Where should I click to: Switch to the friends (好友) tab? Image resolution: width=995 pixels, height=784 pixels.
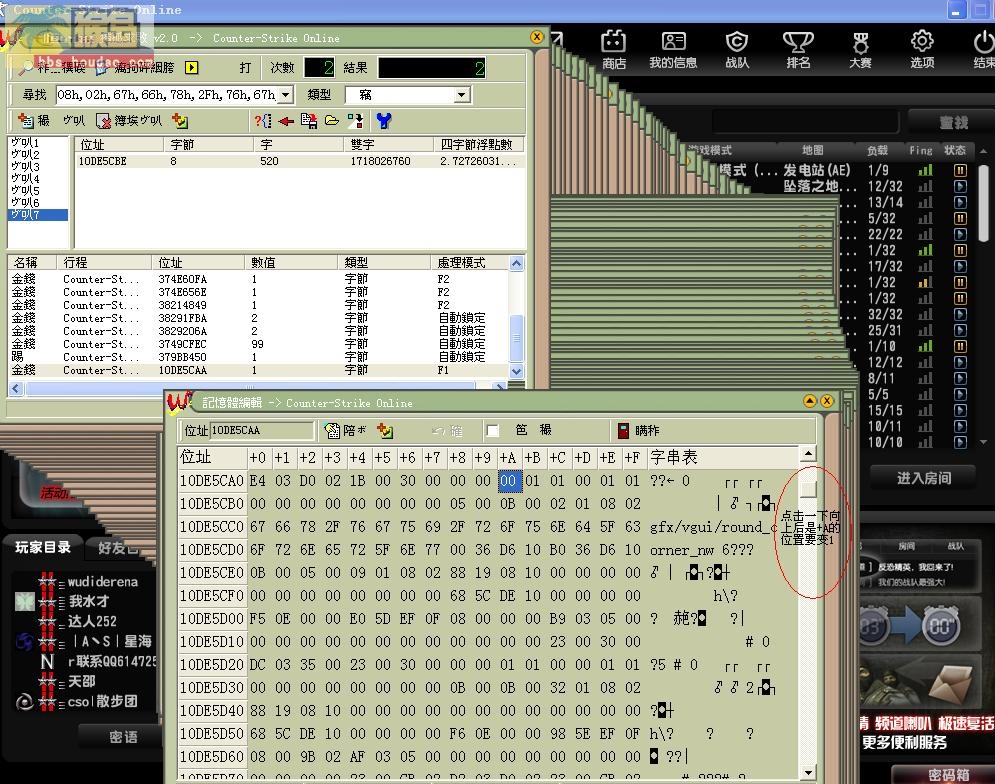point(119,548)
